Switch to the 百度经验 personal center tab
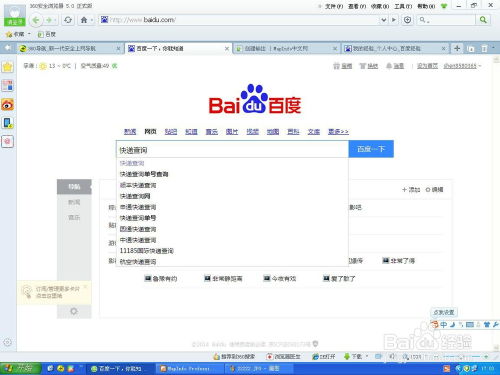 coord(392,49)
